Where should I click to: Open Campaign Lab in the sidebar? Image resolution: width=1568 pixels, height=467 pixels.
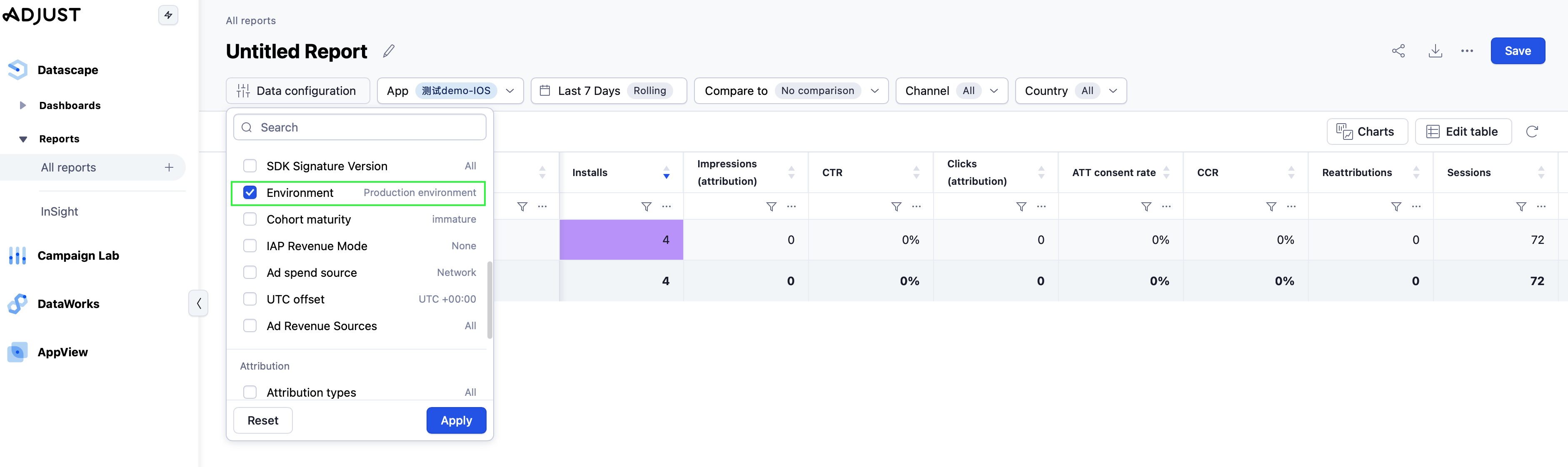[78, 256]
